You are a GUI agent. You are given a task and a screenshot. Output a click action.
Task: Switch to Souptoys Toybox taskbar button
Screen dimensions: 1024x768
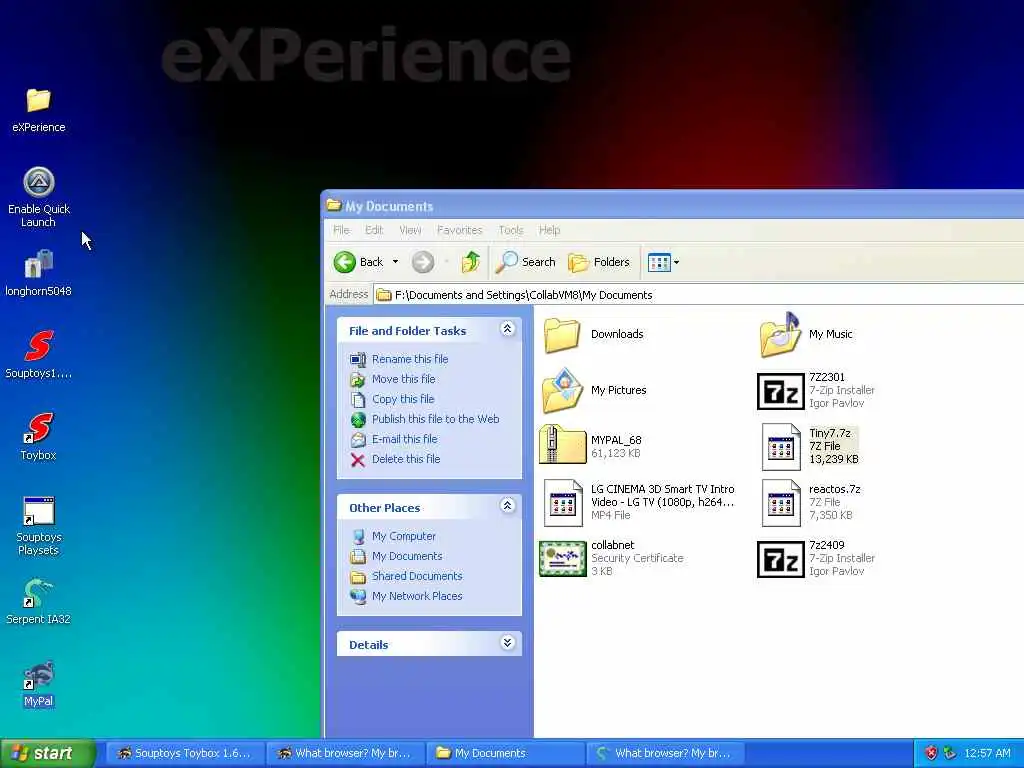tap(185, 753)
